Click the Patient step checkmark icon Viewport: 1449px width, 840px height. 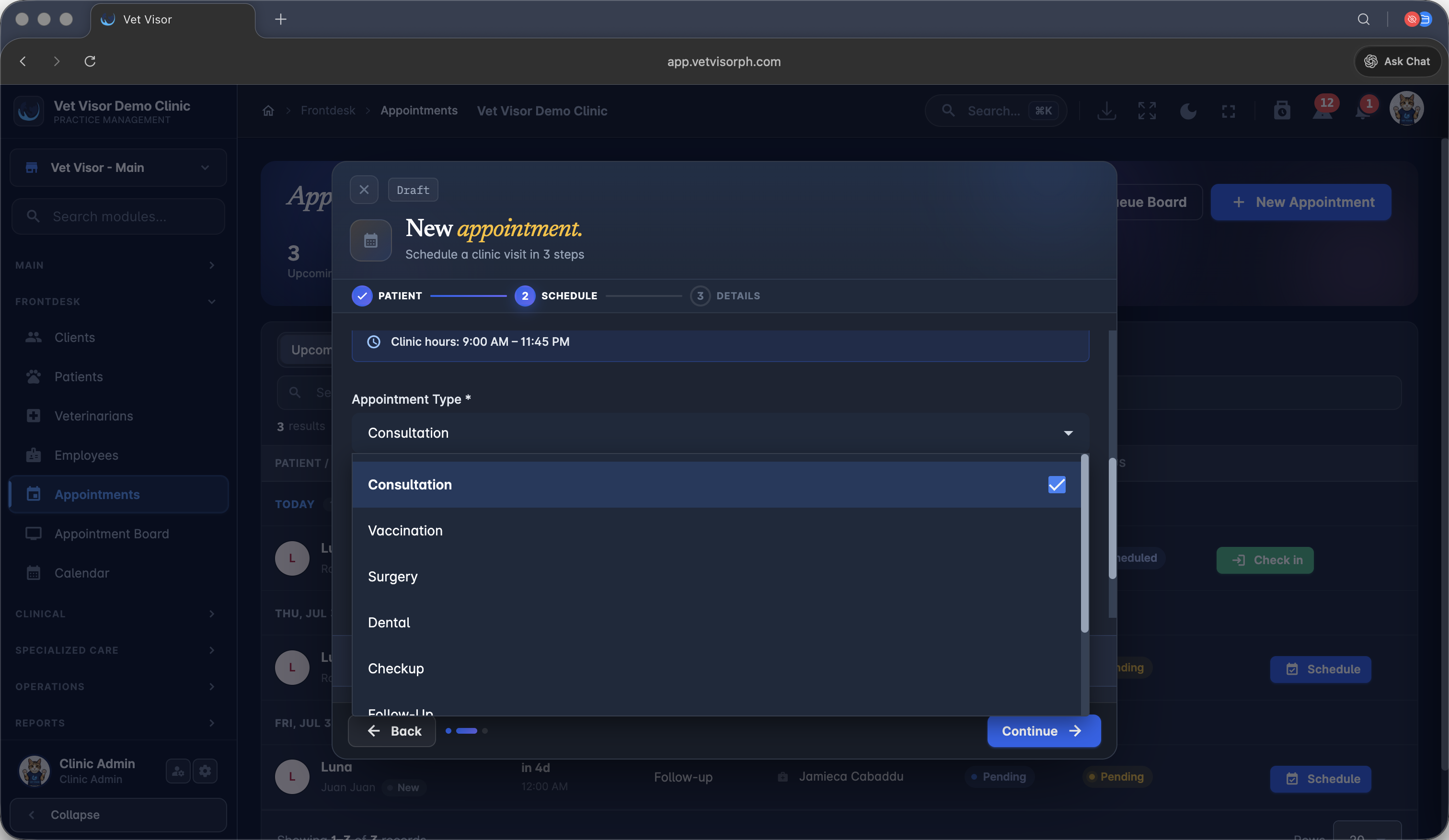(362, 296)
